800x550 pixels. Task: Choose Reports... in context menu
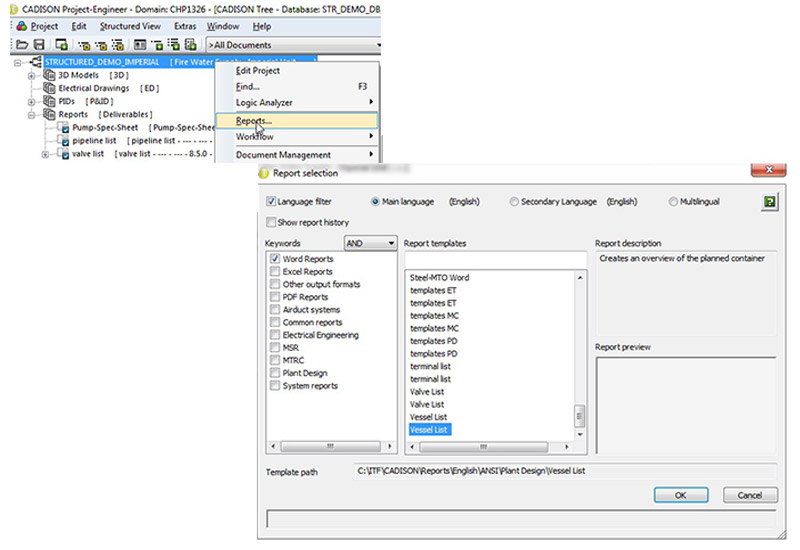(x=297, y=121)
